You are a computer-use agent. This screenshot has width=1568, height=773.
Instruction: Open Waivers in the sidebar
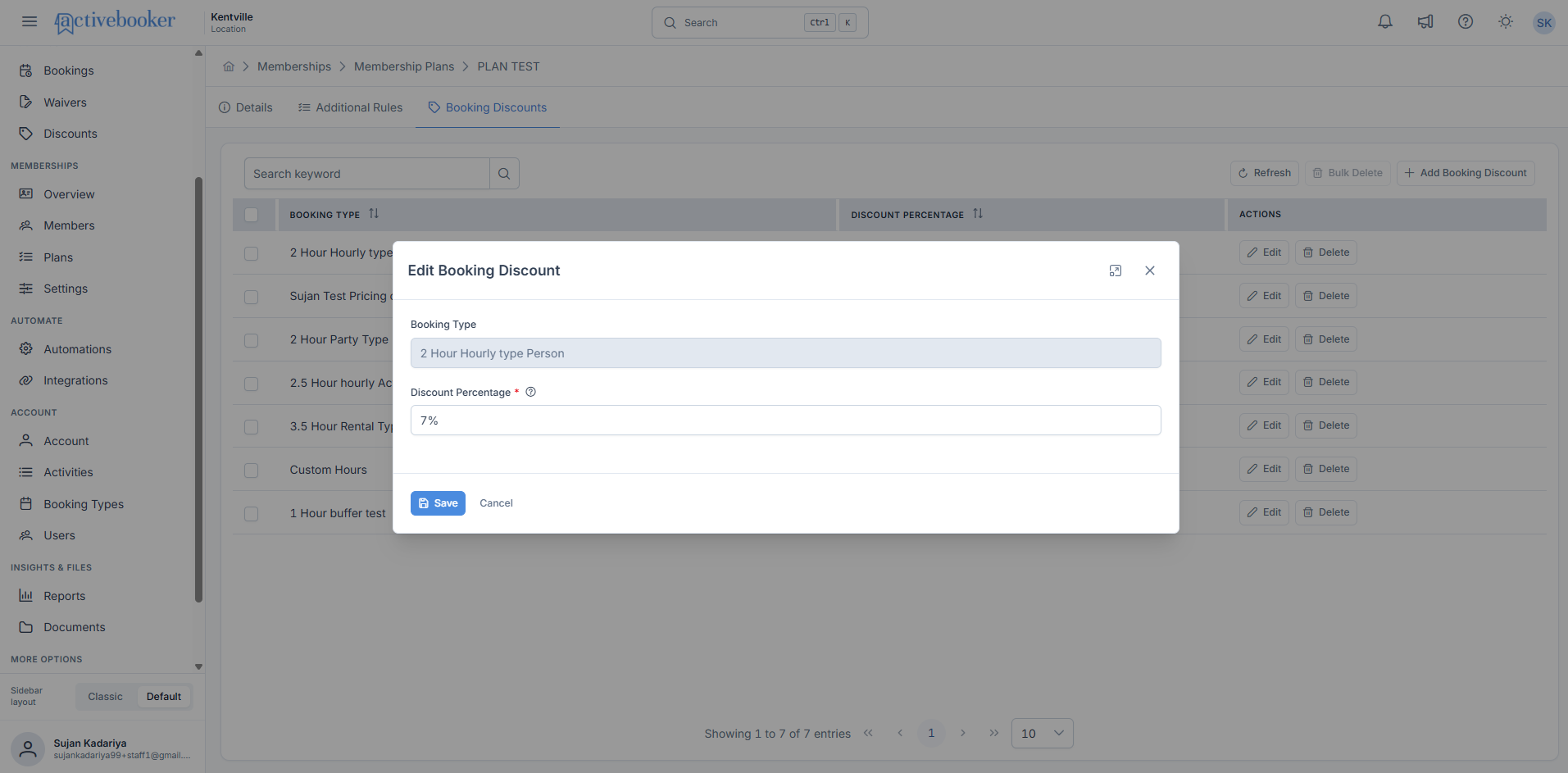pos(65,102)
